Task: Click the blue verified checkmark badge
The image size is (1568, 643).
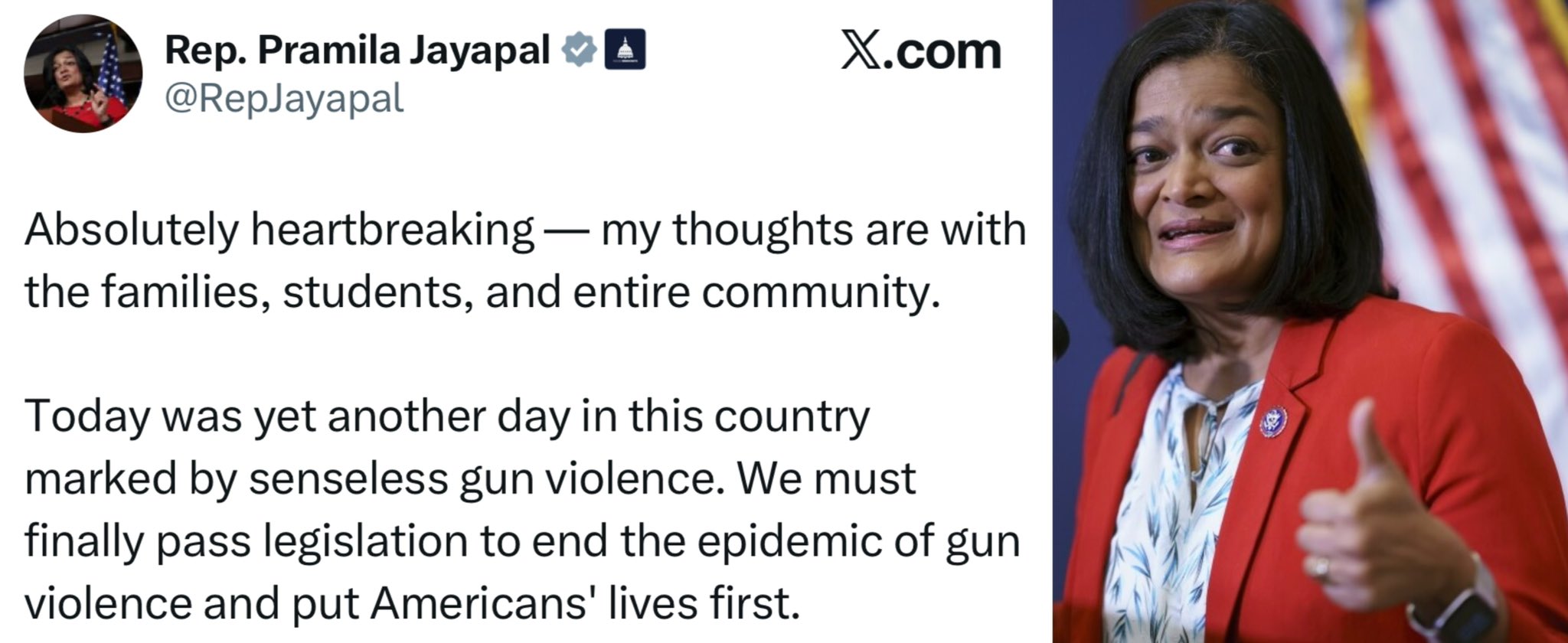Action: click(580, 51)
